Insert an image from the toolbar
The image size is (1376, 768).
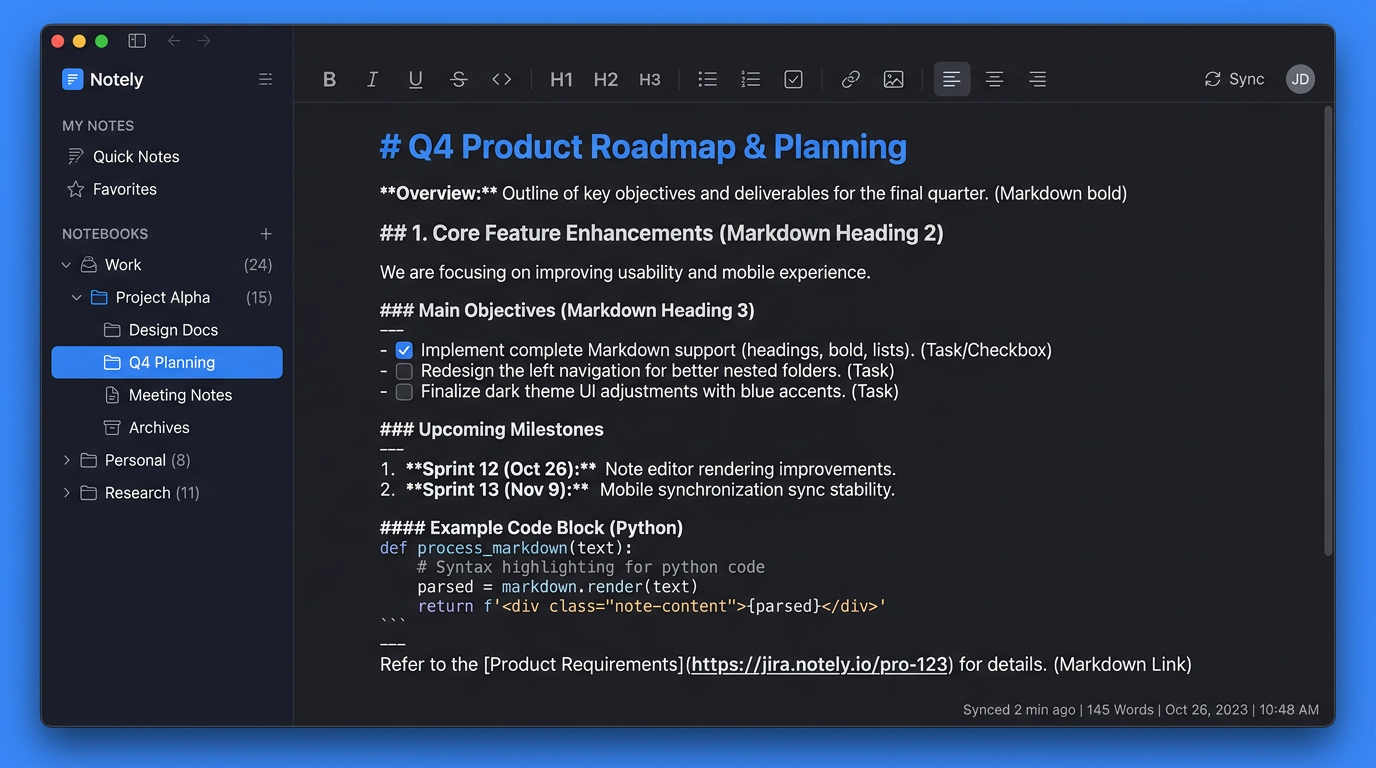click(x=894, y=79)
